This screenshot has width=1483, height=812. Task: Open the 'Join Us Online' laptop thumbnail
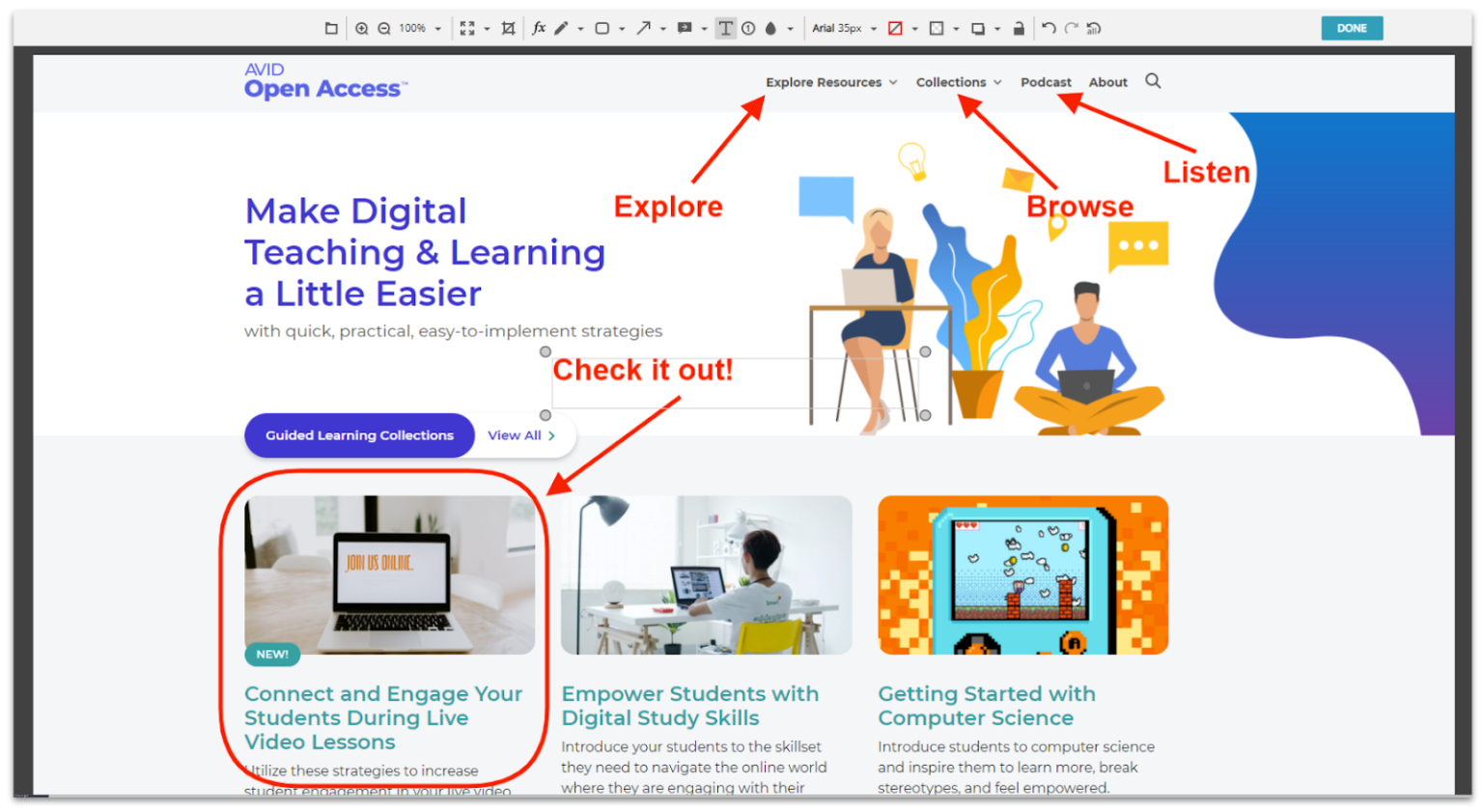(x=390, y=575)
